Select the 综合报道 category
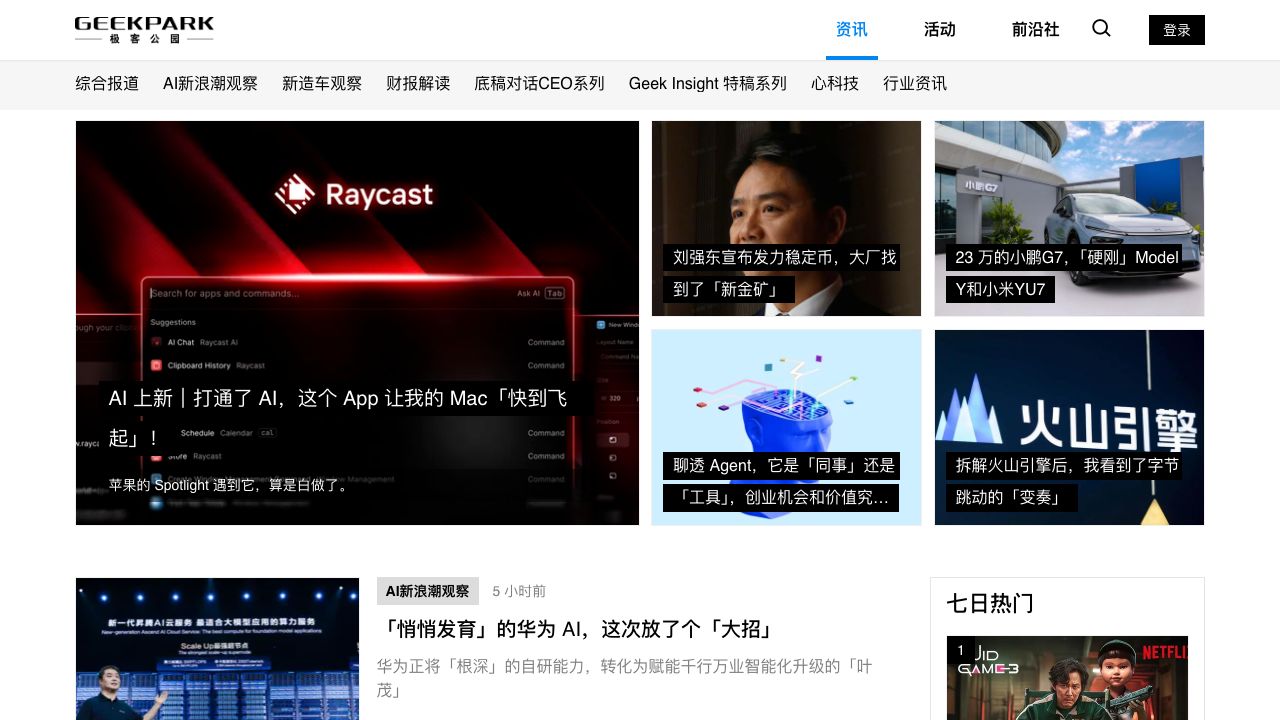The width and height of the screenshot is (1280, 720). (107, 84)
